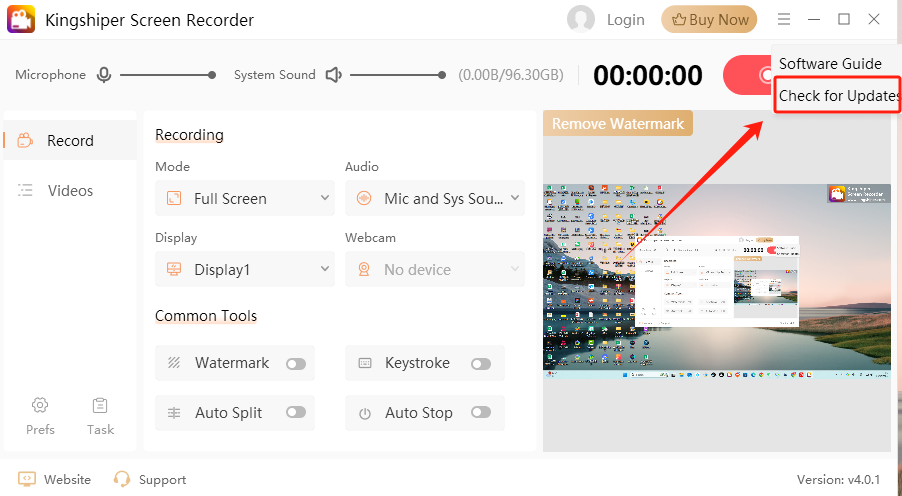The image size is (902, 496).
Task: Start recording with the red record button
Action: pos(747,75)
